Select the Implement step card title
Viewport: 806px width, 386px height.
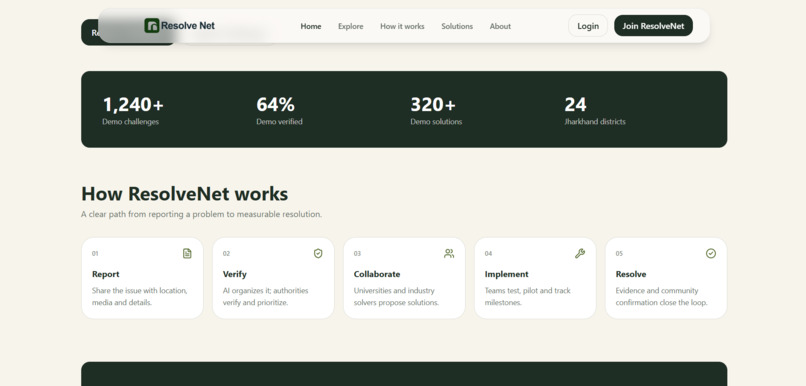[x=506, y=274]
